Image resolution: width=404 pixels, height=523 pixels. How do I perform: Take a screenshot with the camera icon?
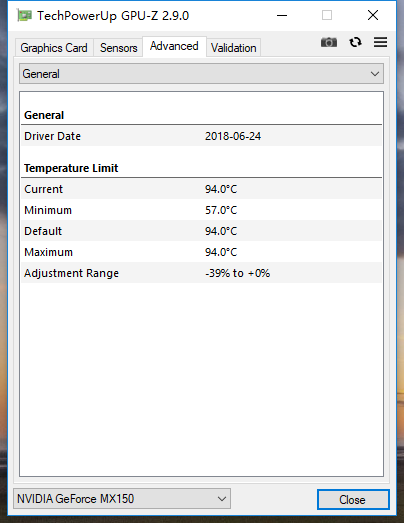329,42
